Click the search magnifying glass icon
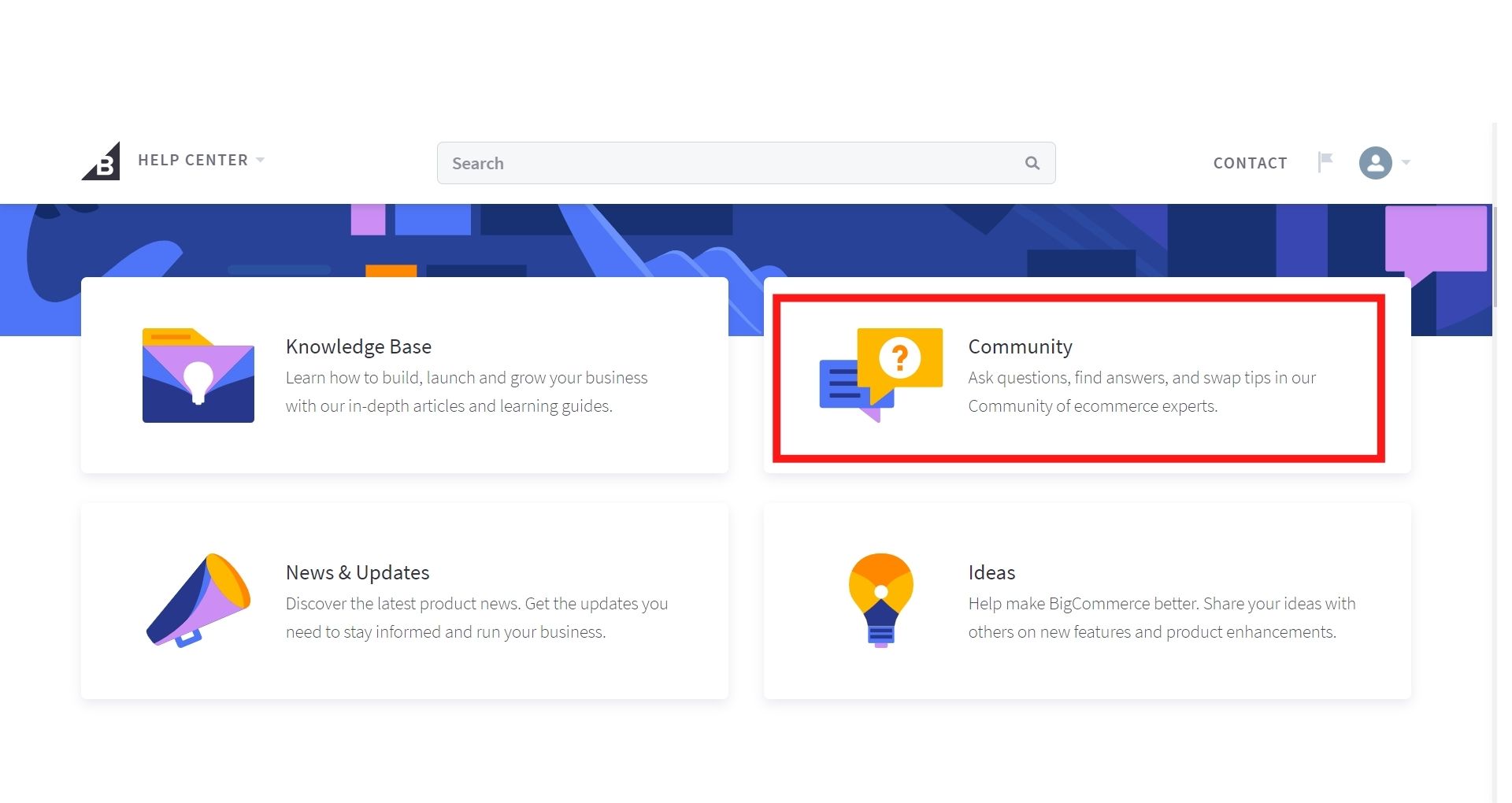Screen dimensions: 1512x803 tap(1032, 163)
